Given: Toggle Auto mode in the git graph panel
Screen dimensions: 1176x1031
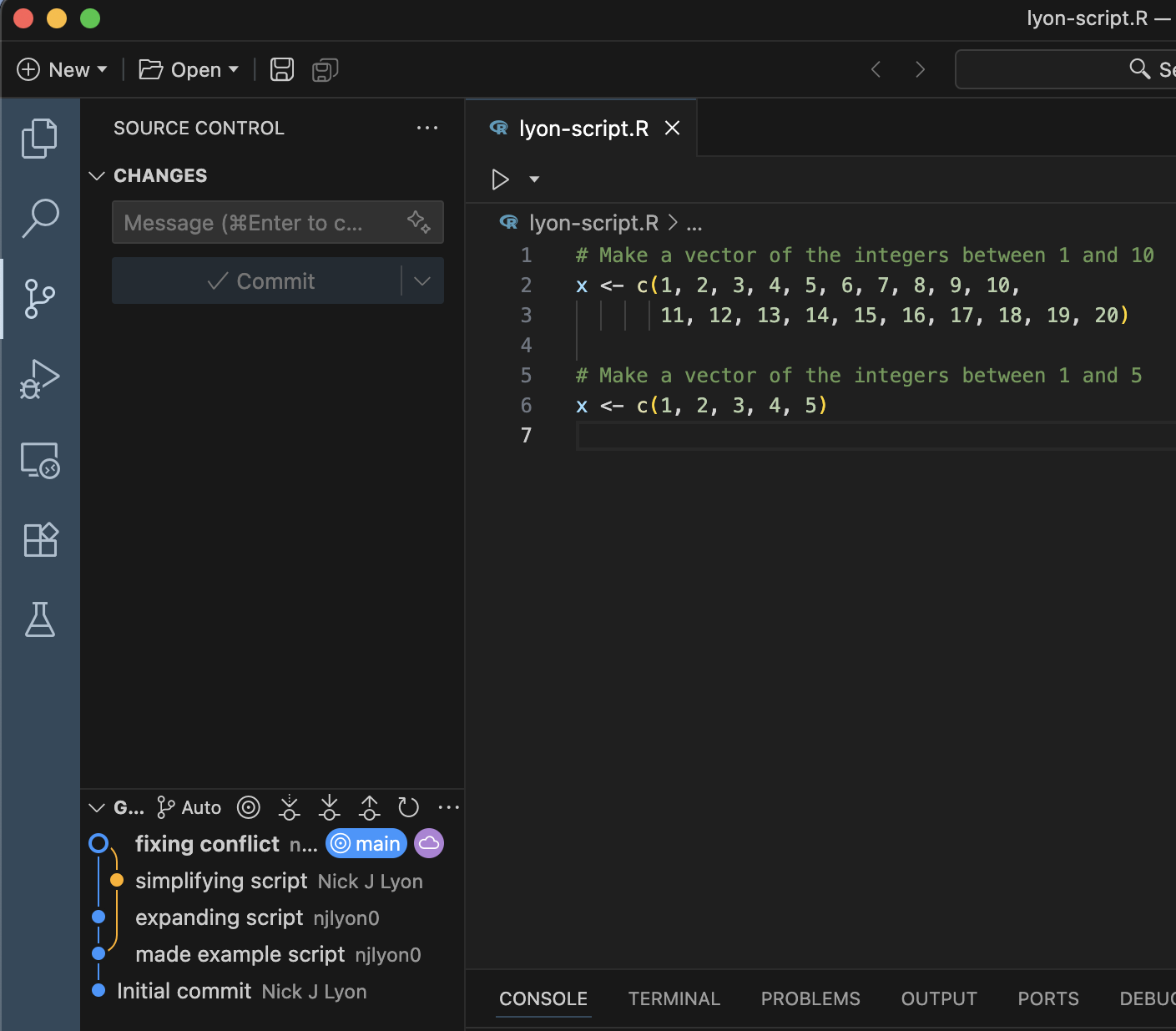Looking at the screenshot, I should (x=188, y=806).
